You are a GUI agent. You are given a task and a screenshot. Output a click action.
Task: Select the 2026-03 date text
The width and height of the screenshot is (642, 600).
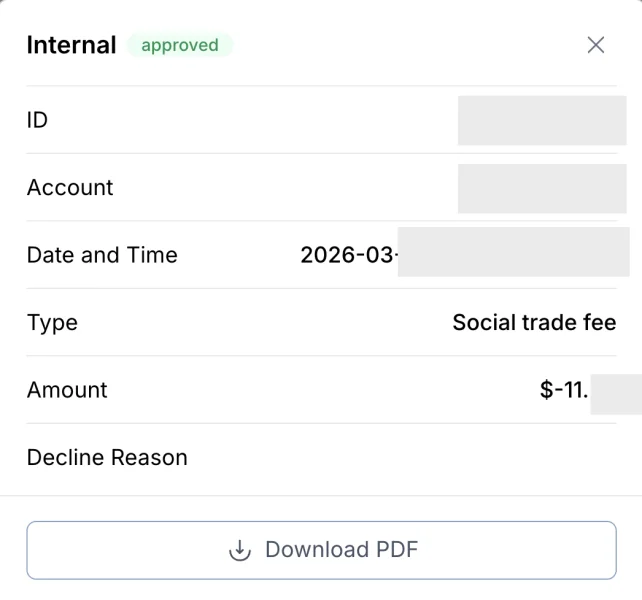[347, 255]
